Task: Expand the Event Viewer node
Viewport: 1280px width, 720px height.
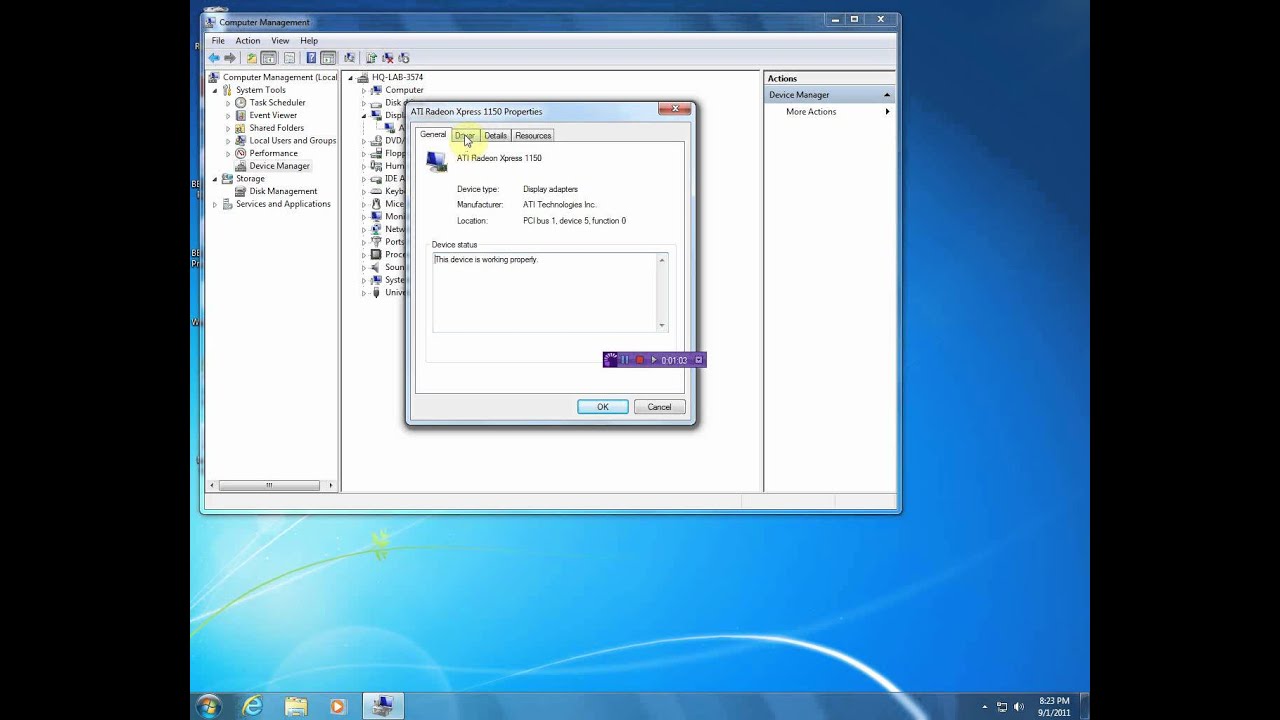Action: [x=228, y=115]
